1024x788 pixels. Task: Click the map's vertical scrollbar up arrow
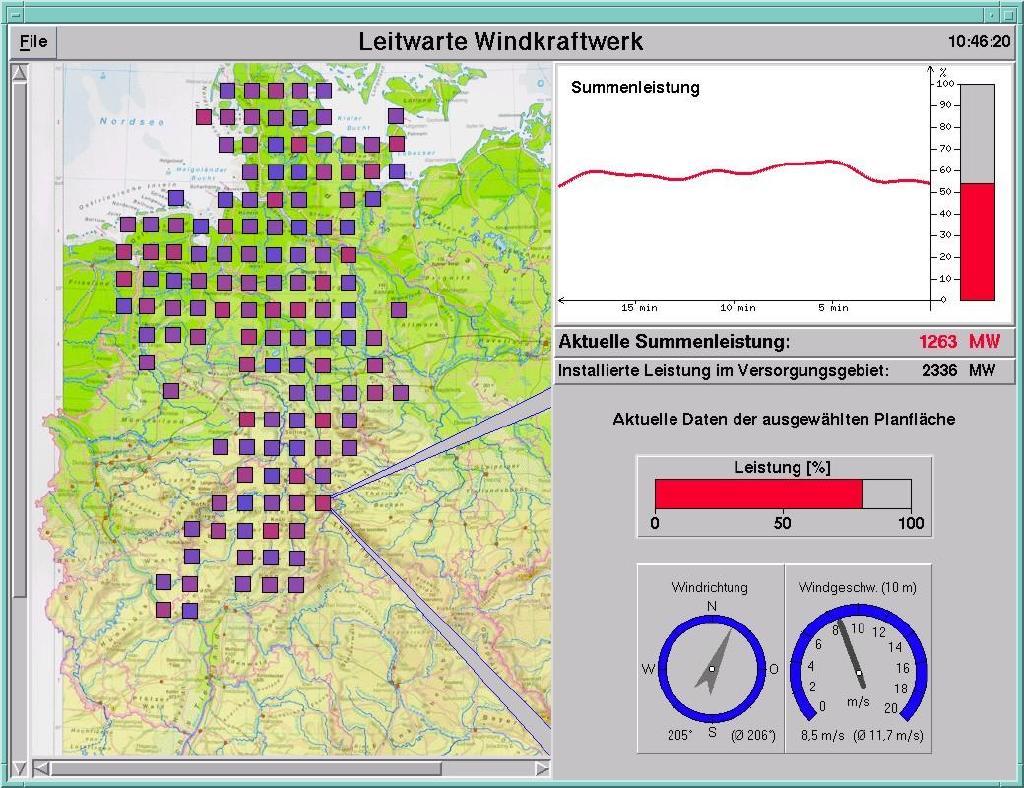(x=19, y=73)
